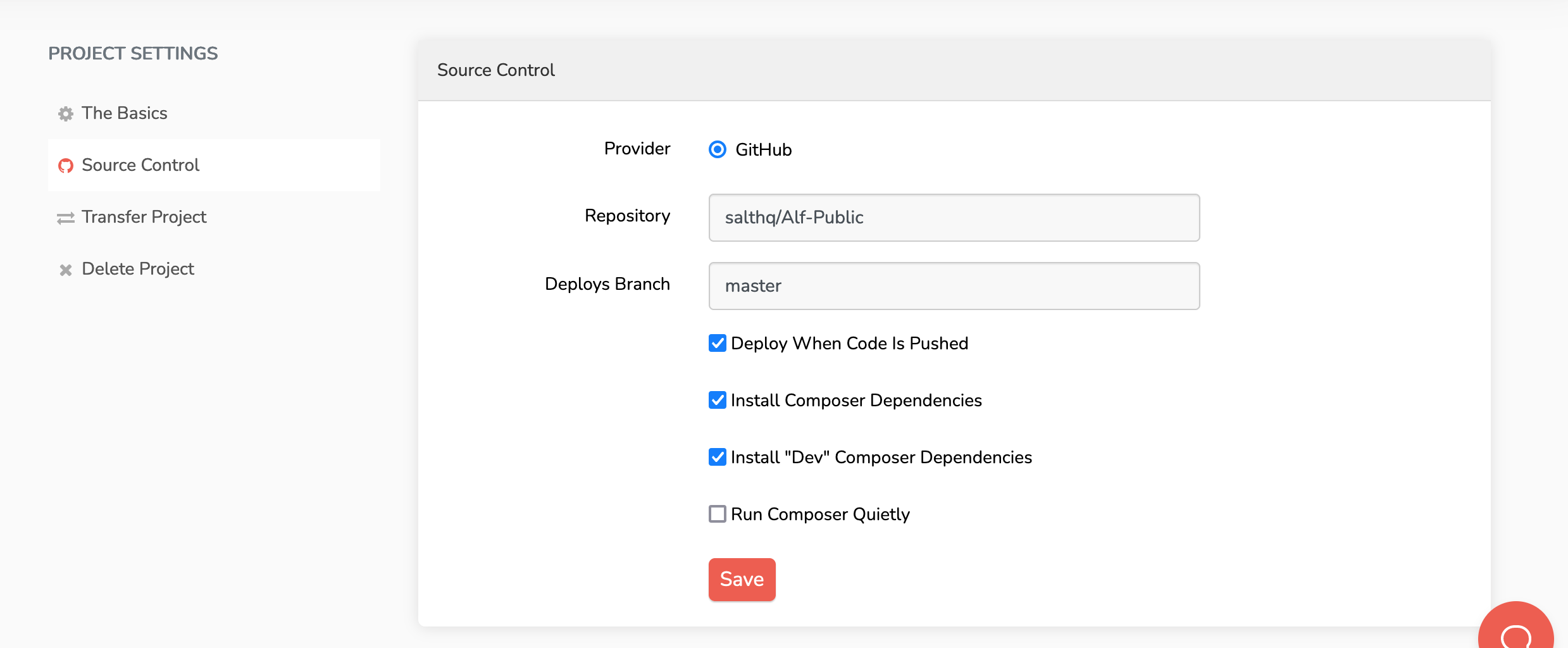Navigate to Delete Project section
1568x648 pixels.
138,269
